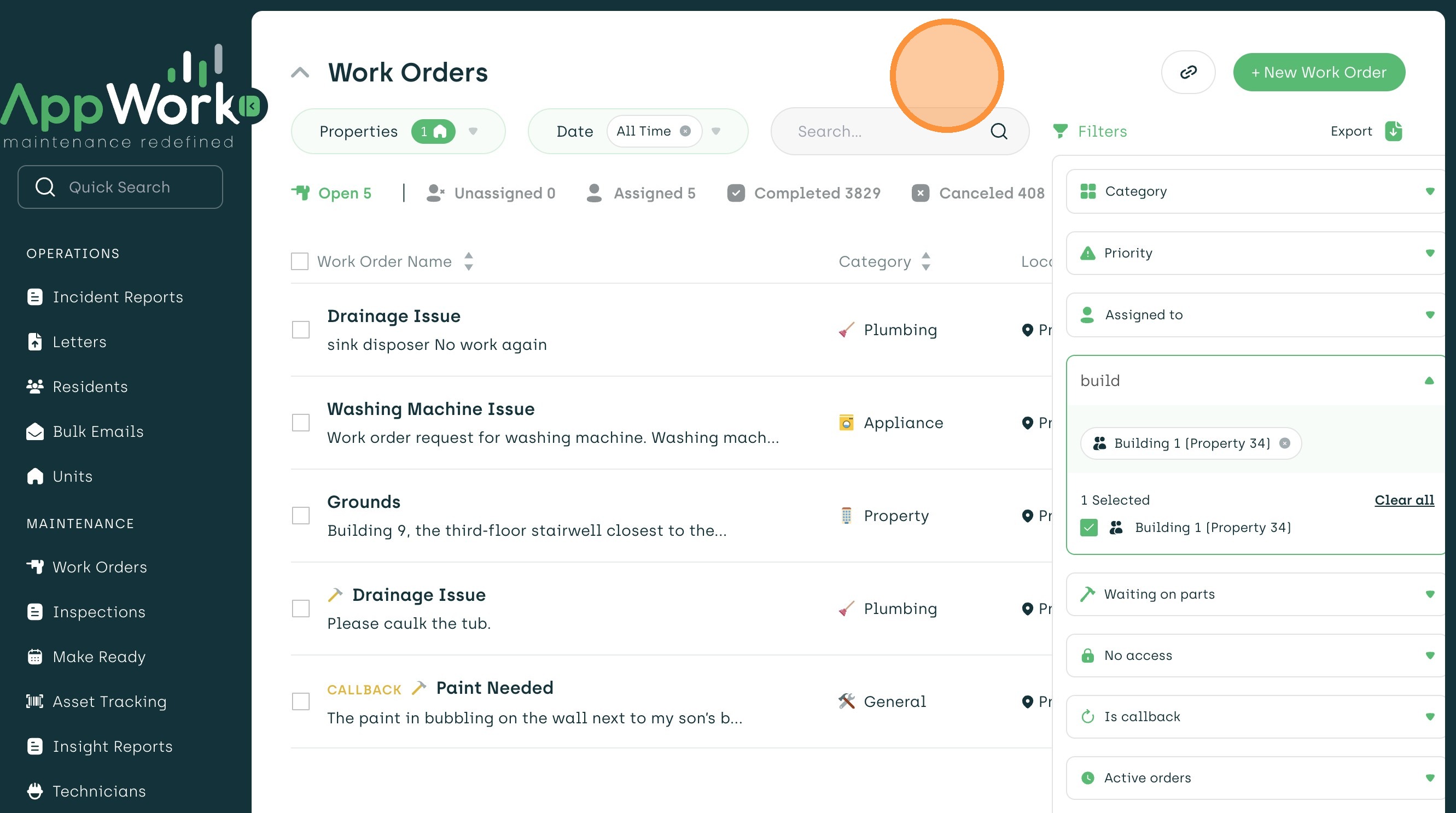Uncheck Building 1 (Property 34) in the filter list

point(1088,528)
